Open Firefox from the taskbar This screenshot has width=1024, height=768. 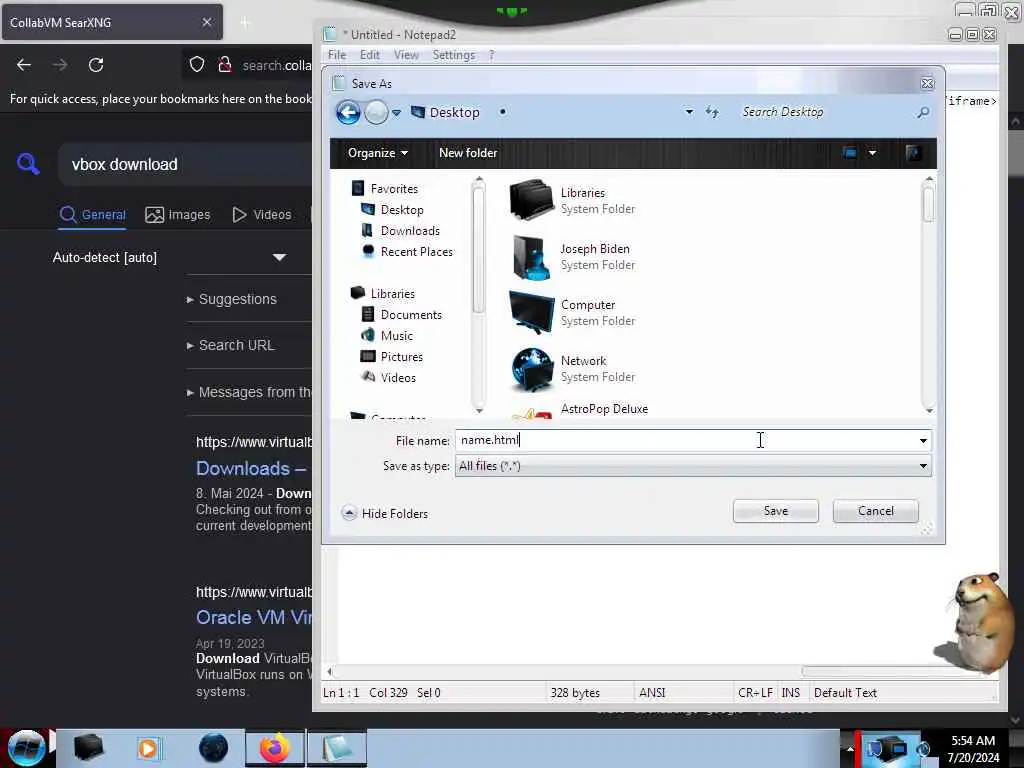[275, 748]
